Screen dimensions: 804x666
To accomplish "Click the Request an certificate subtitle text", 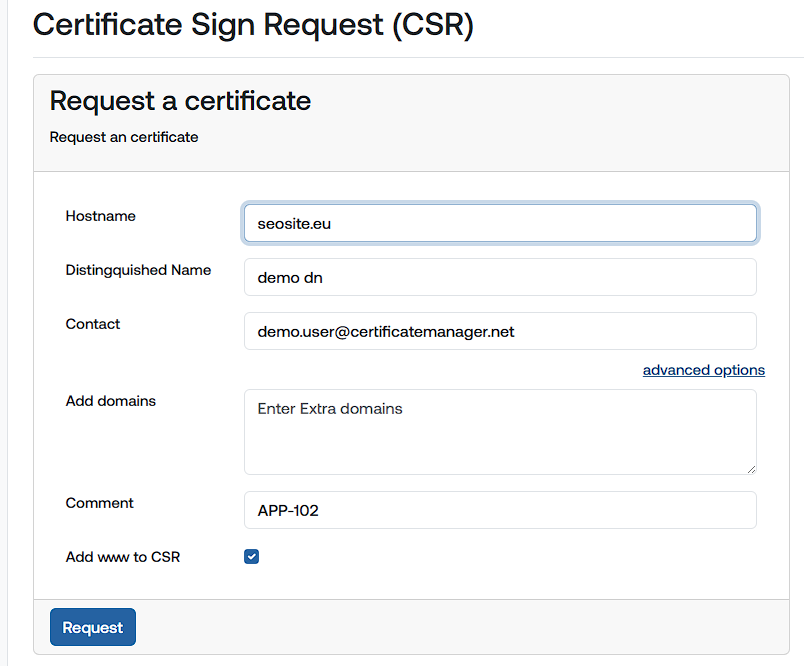I will 124,137.
